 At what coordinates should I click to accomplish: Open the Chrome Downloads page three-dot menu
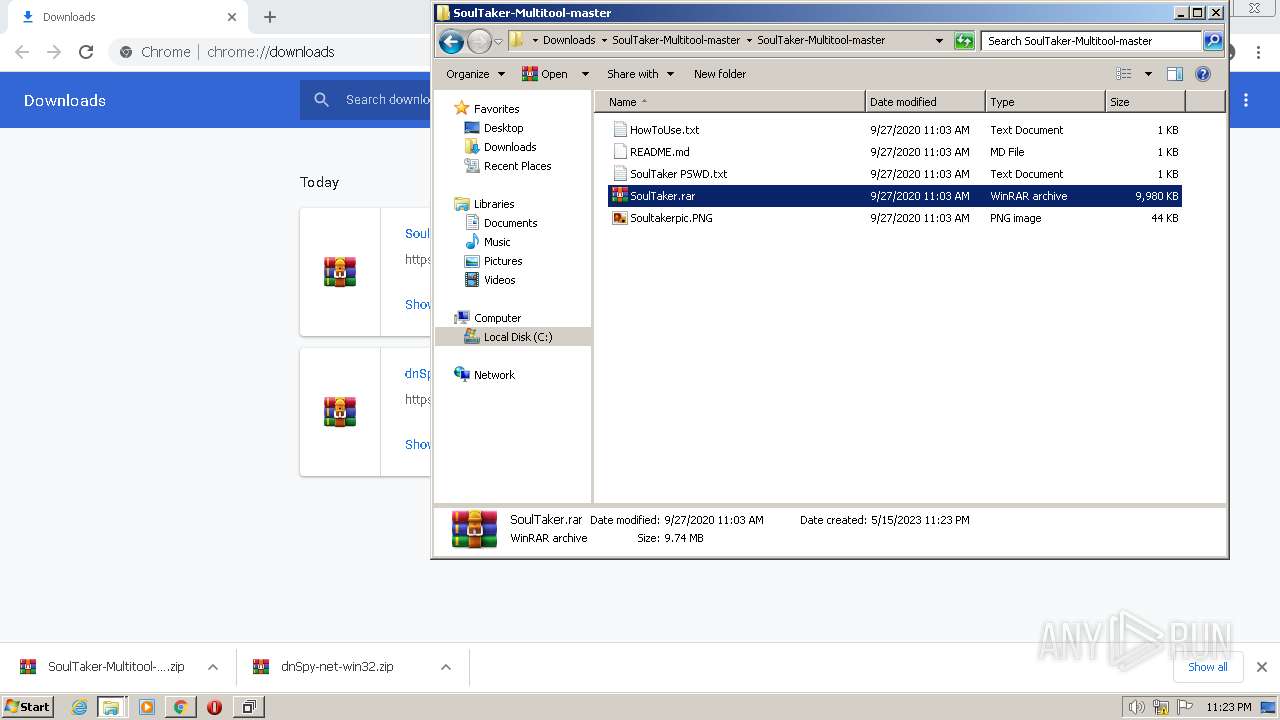[x=1246, y=100]
